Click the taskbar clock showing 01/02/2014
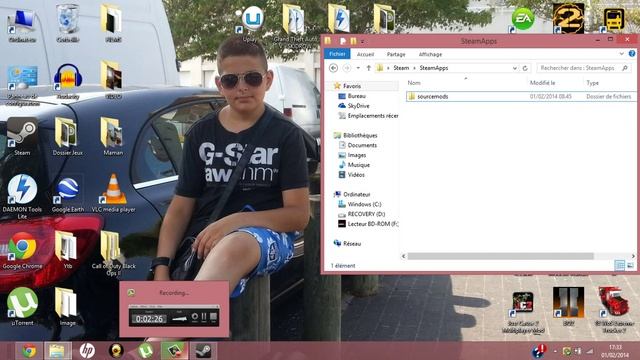 click(x=615, y=351)
